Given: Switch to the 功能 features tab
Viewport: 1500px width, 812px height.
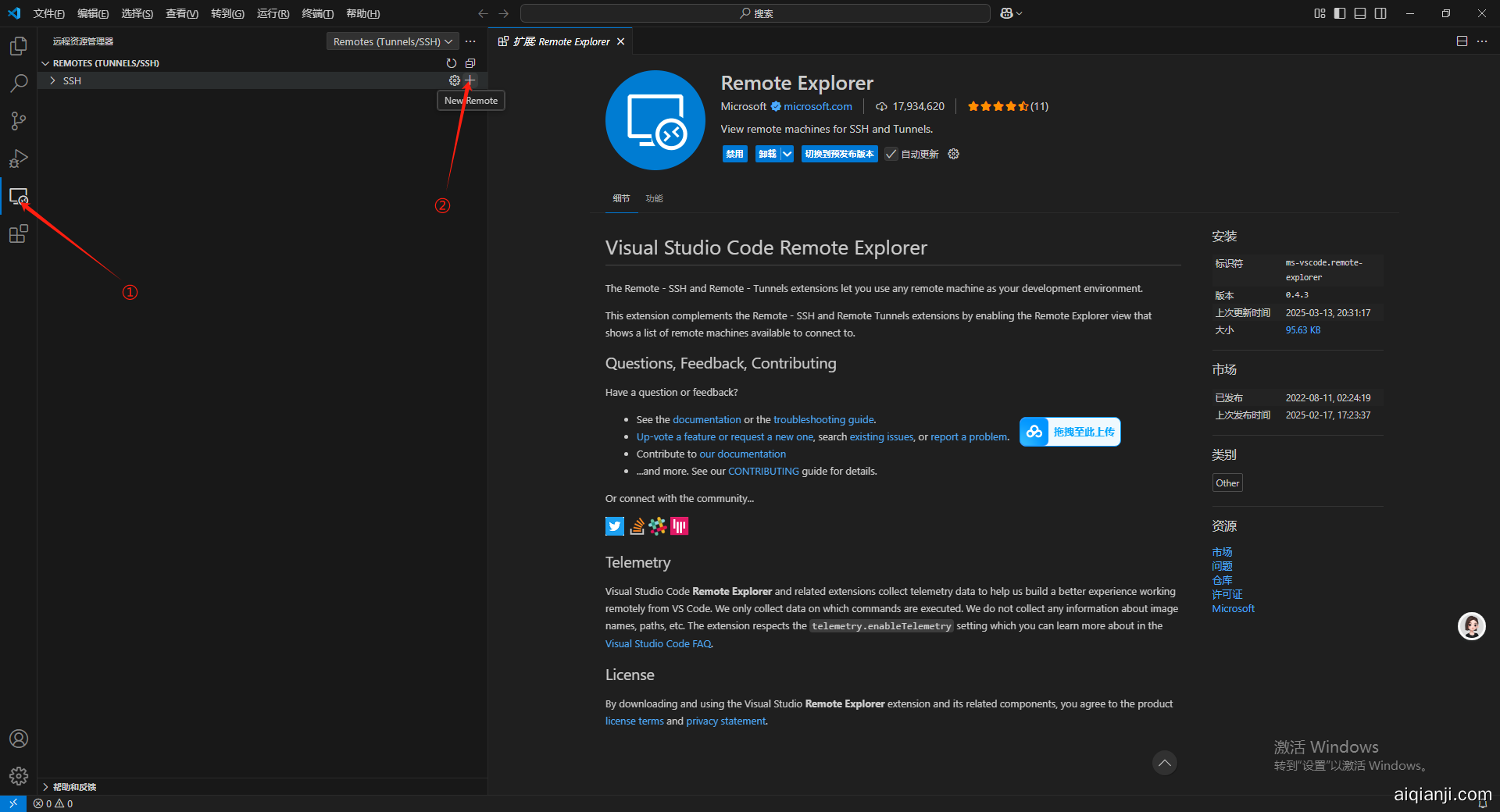Looking at the screenshot, I should [654, 198].
